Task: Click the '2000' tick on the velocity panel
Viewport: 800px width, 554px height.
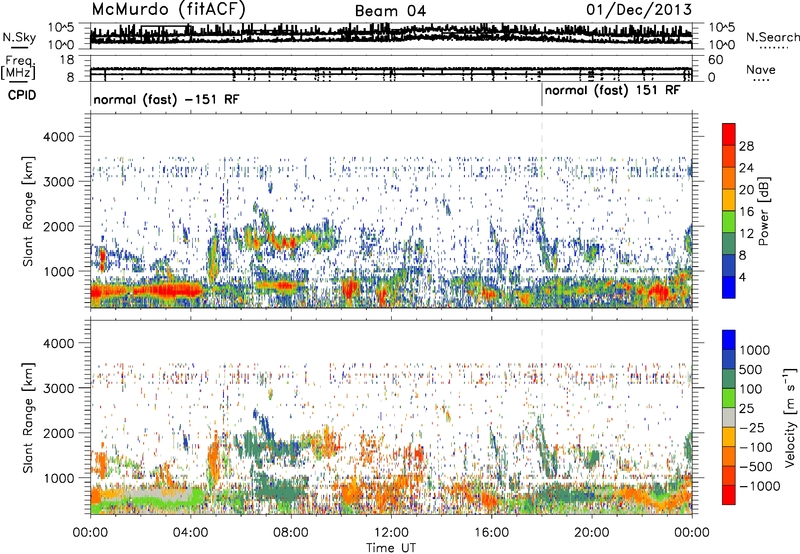Action: click(x=61, y=433)
